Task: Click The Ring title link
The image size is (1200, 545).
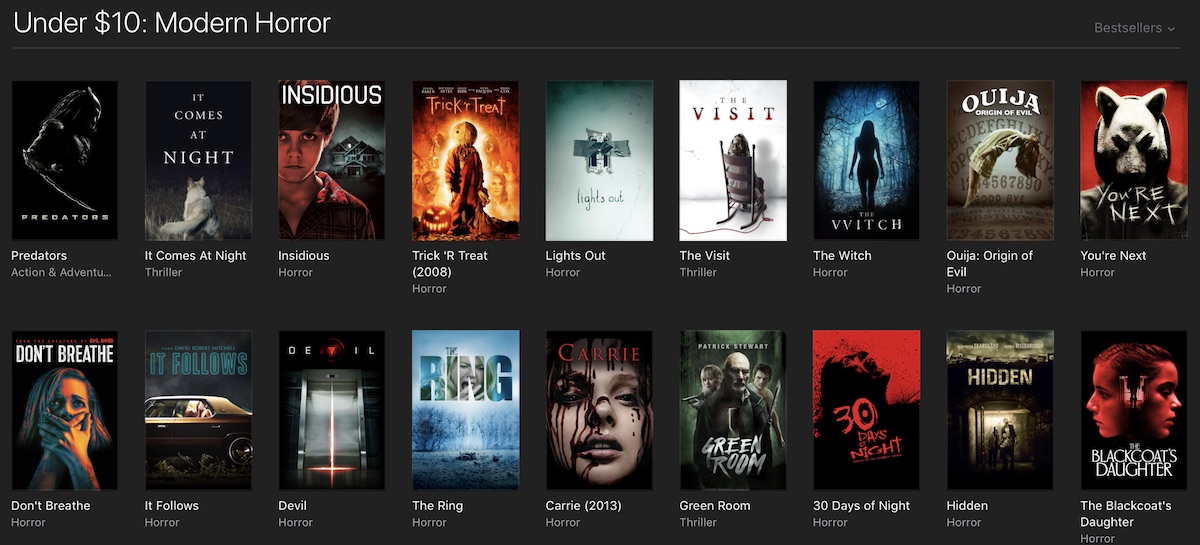Action: click(x=438, y=506)
